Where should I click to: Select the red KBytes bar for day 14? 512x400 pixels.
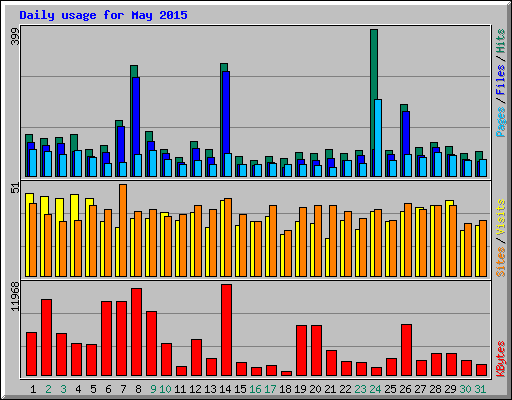tap(226, 330)
